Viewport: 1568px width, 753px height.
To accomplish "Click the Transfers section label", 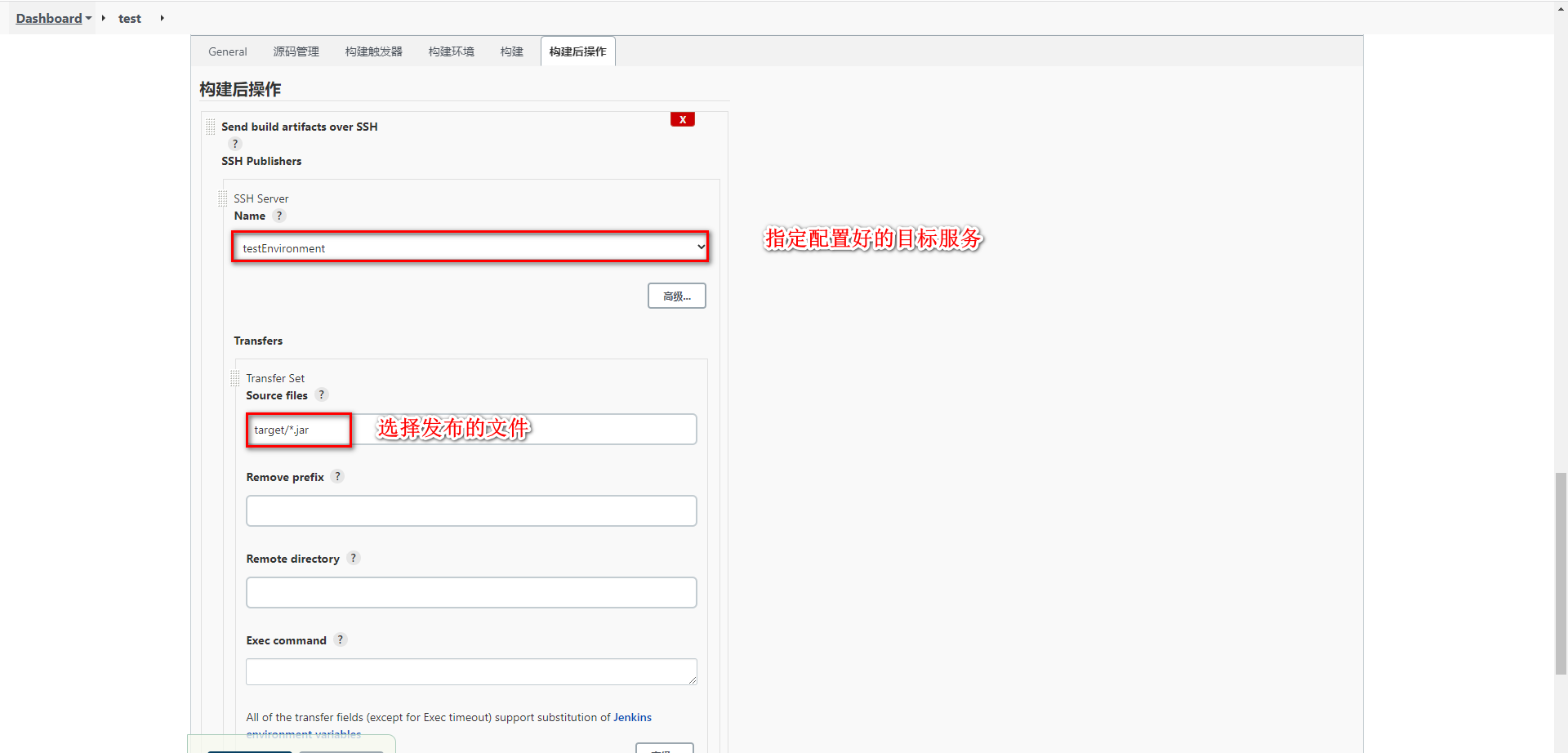I will click(258, 341).
